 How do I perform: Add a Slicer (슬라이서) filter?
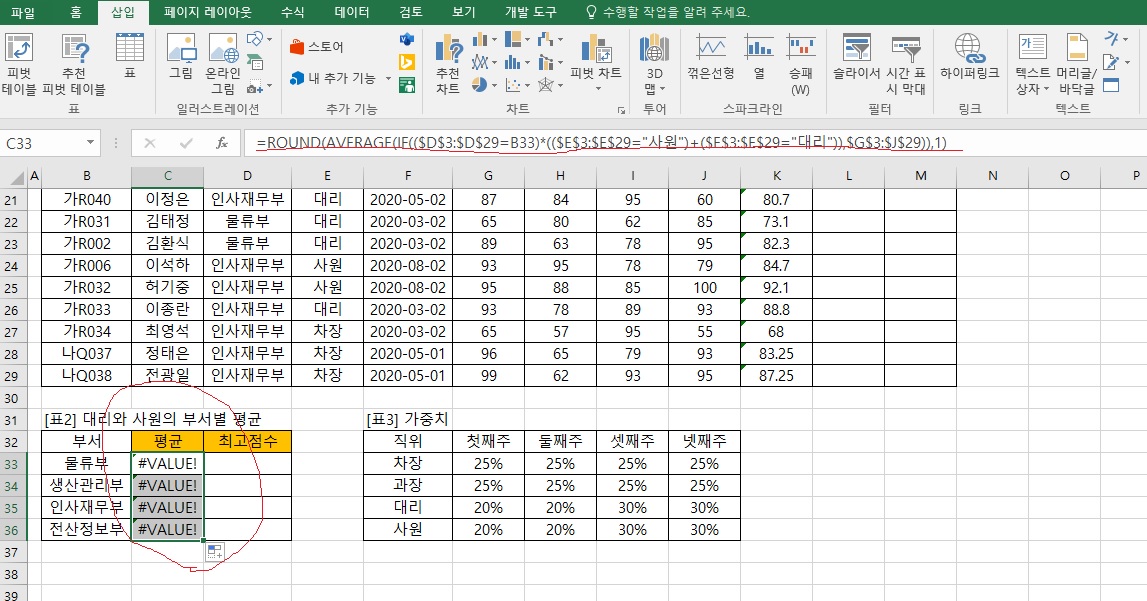click(x=856, y=58)
